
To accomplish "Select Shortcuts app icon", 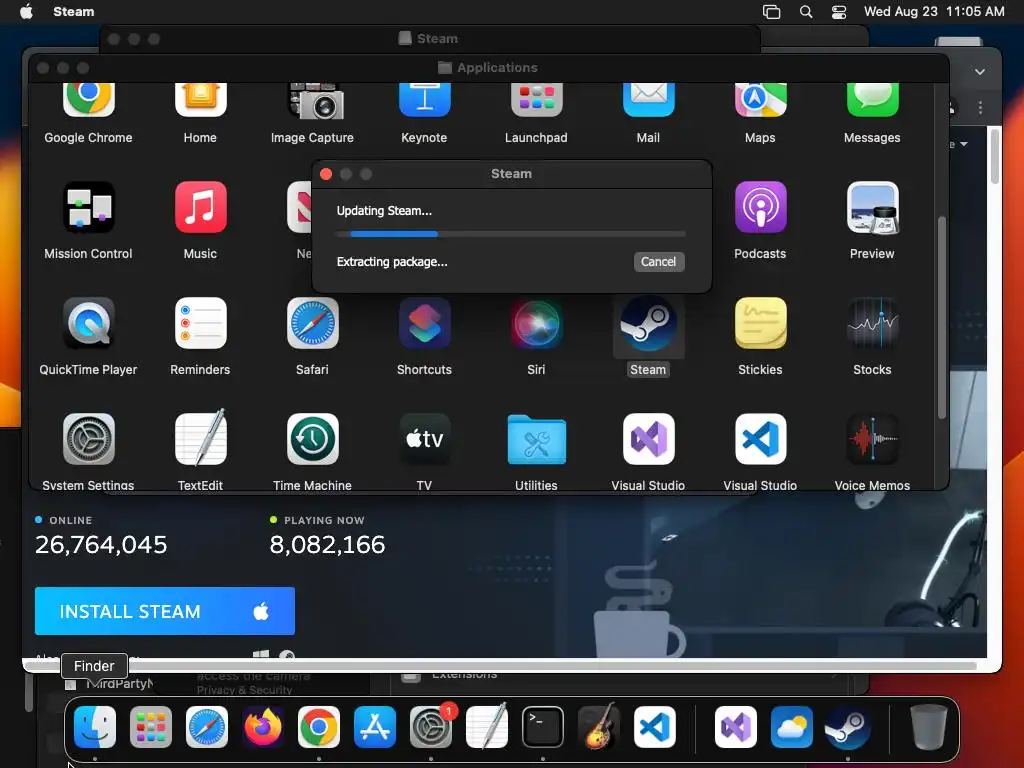I will (424, 323).
